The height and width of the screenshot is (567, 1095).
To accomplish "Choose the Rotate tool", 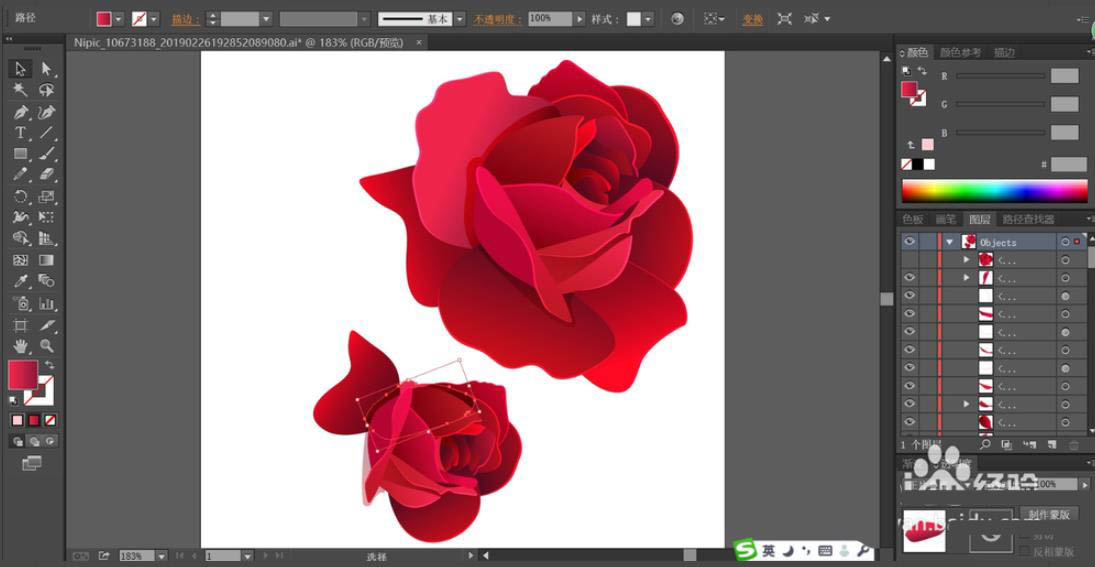I will tap(20, 197).
